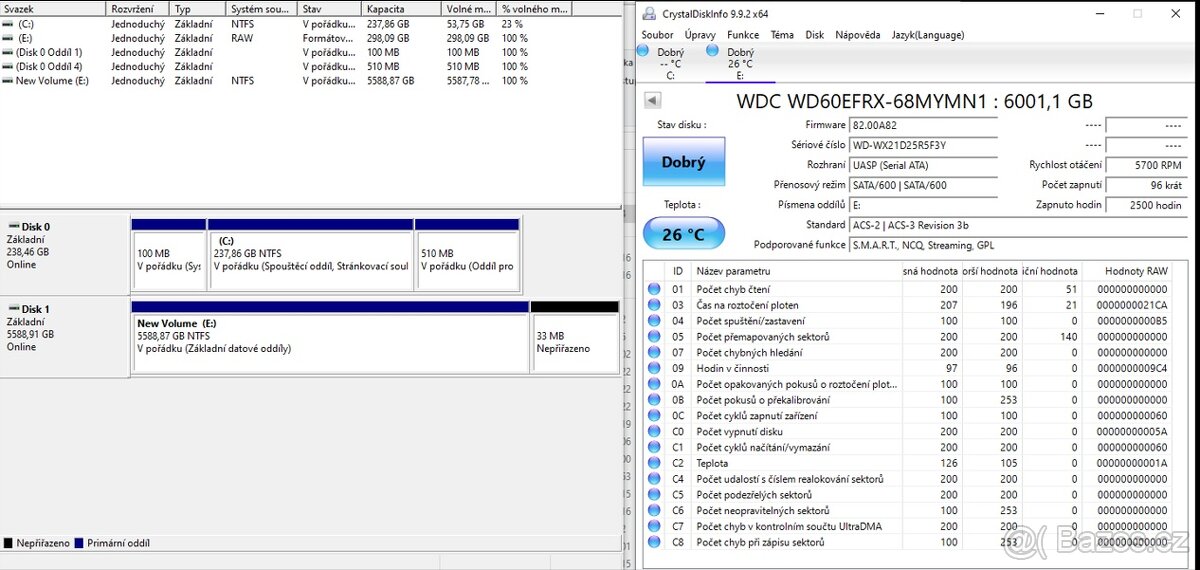Click the 26 °C temperature button
This screenshot has width=1200, height=570.
click(683, 235)
